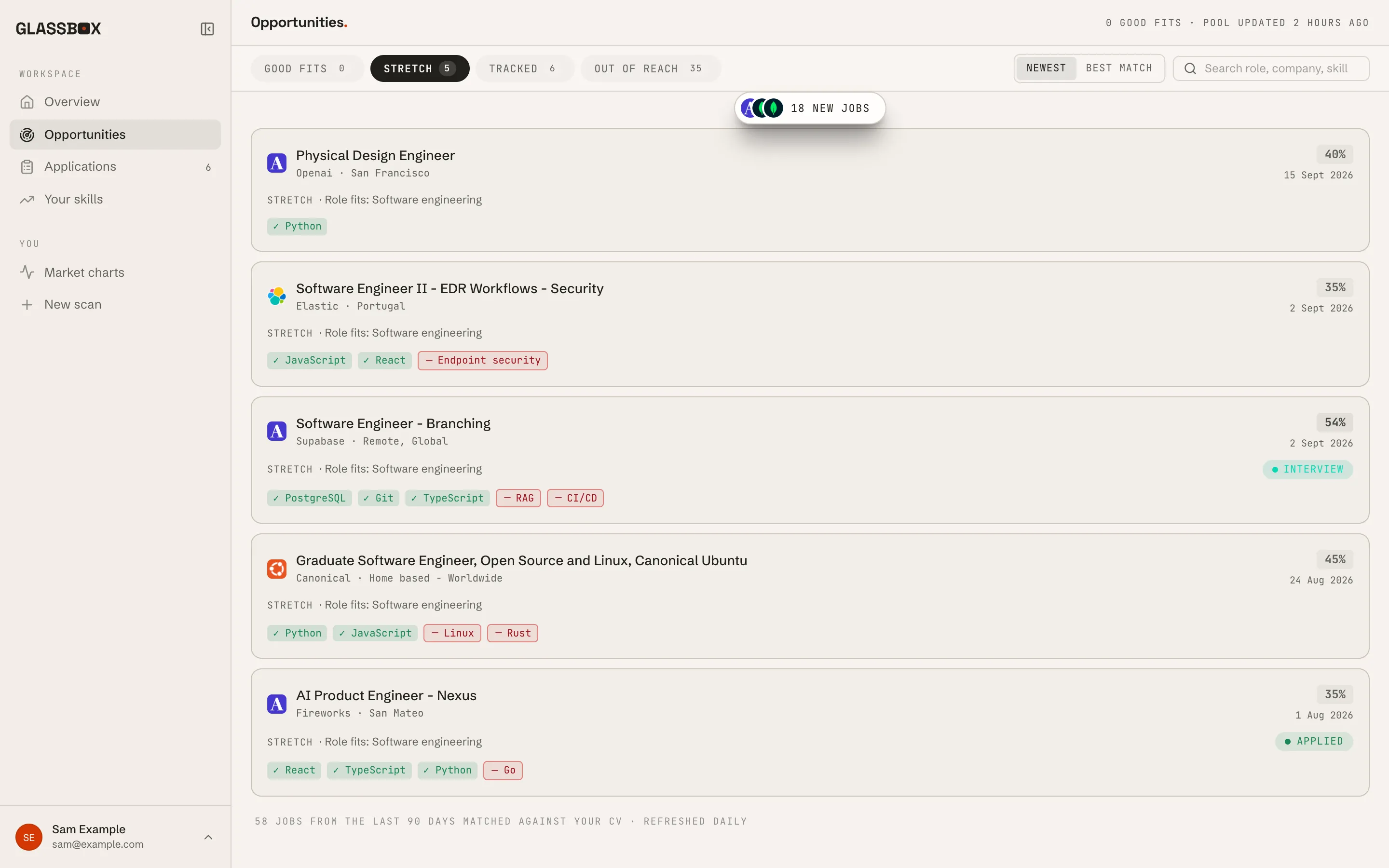Click the Opportunities target icon

pyautogui.click(x=27, y=135)
